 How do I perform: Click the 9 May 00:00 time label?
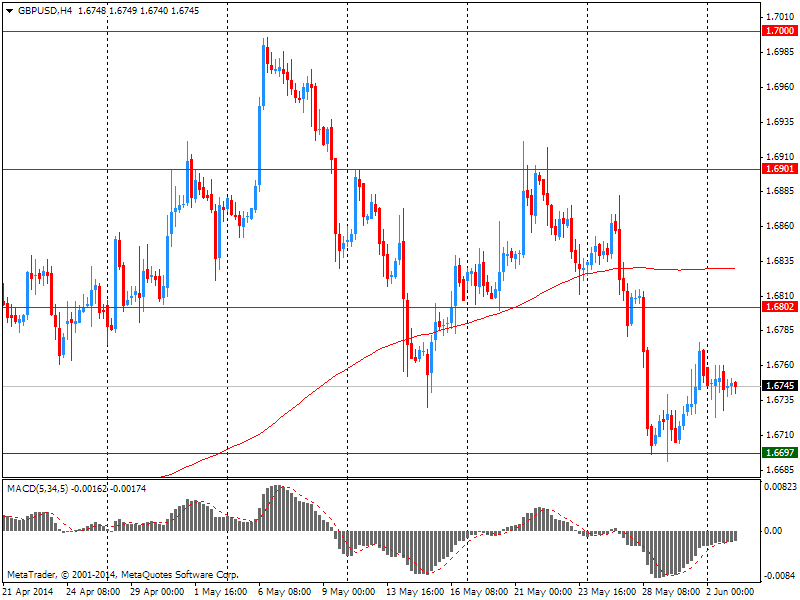pyautogui.click(x=349, y=592)
